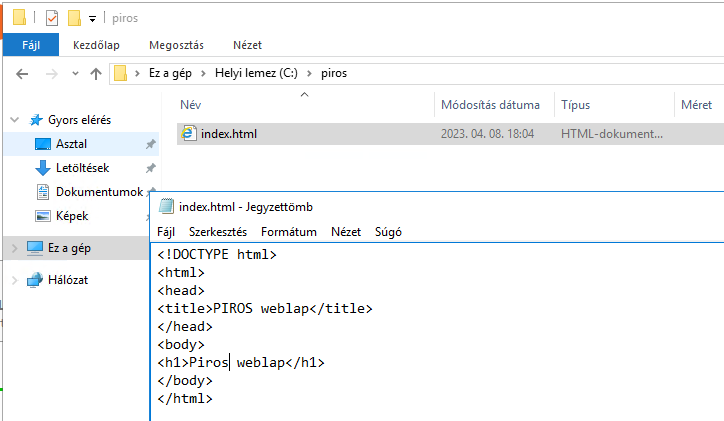Open the Letöltések folder in sidebar

[x=43, y=168]
